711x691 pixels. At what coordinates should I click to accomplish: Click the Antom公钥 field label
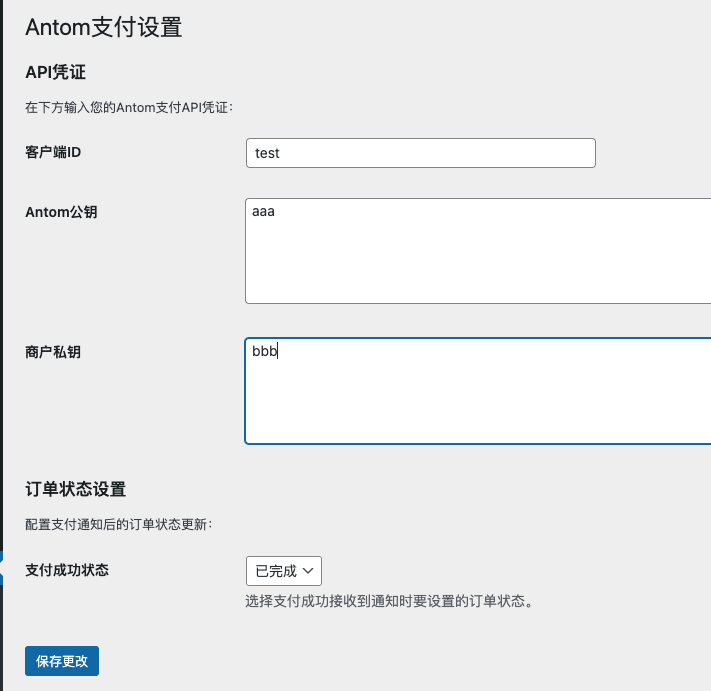(x=61, y=212)
